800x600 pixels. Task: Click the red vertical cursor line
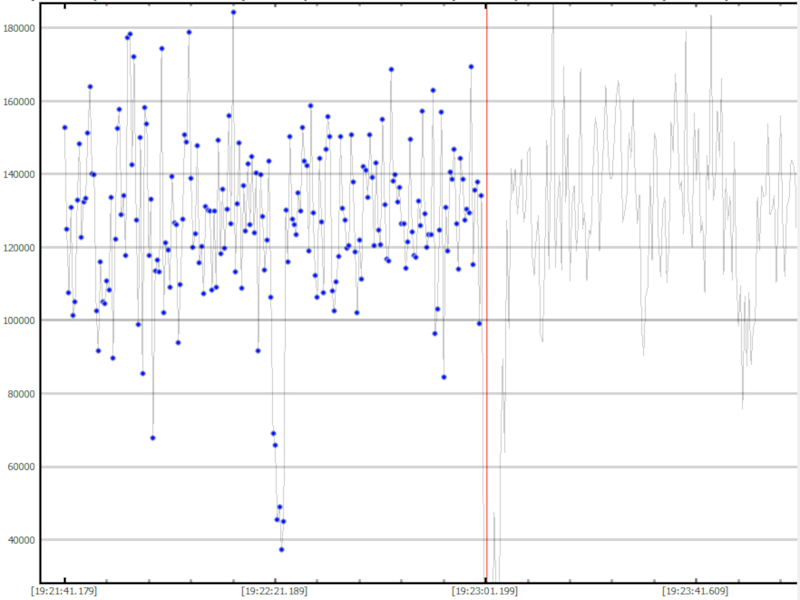tap(487, 300)
